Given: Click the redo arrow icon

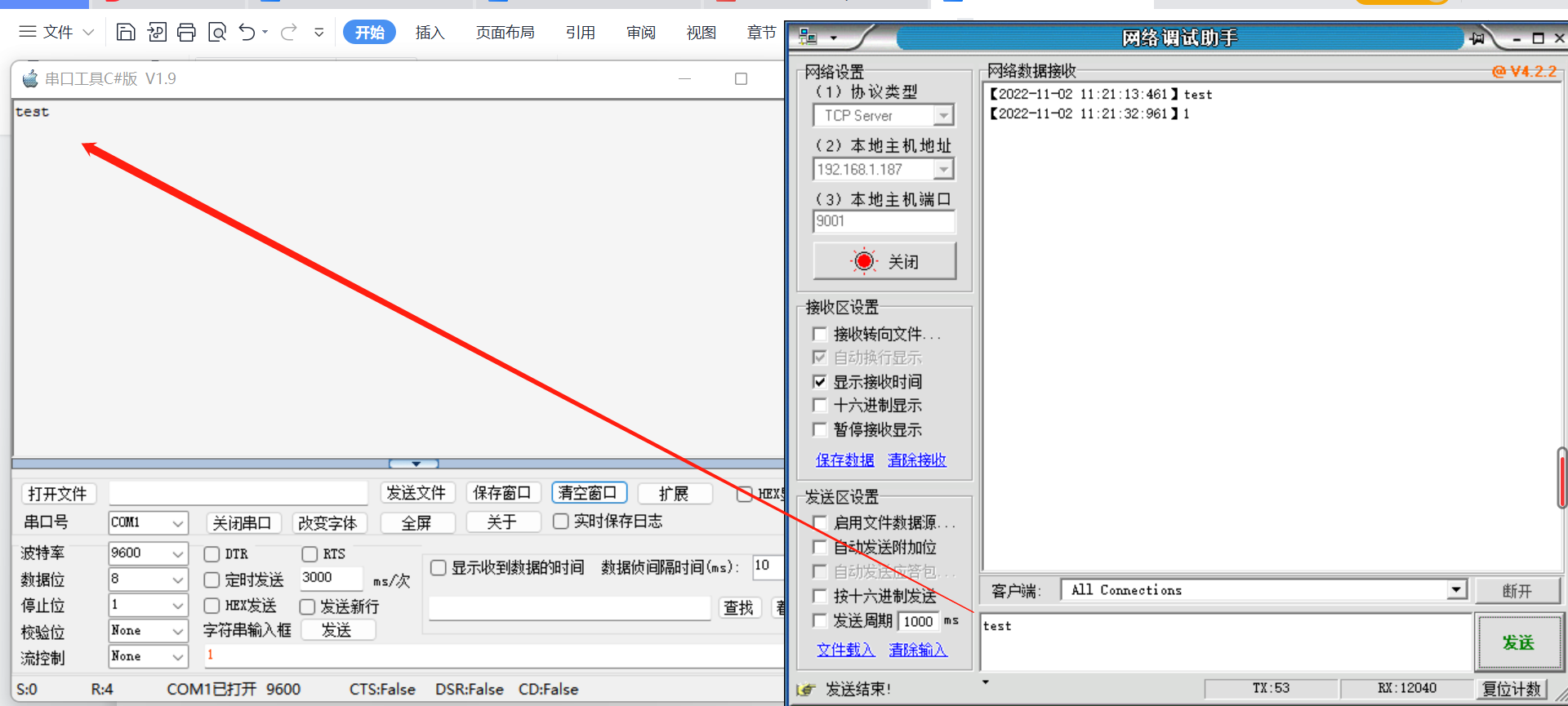Looking at the screenshot, I should click(x=288, y=32).
